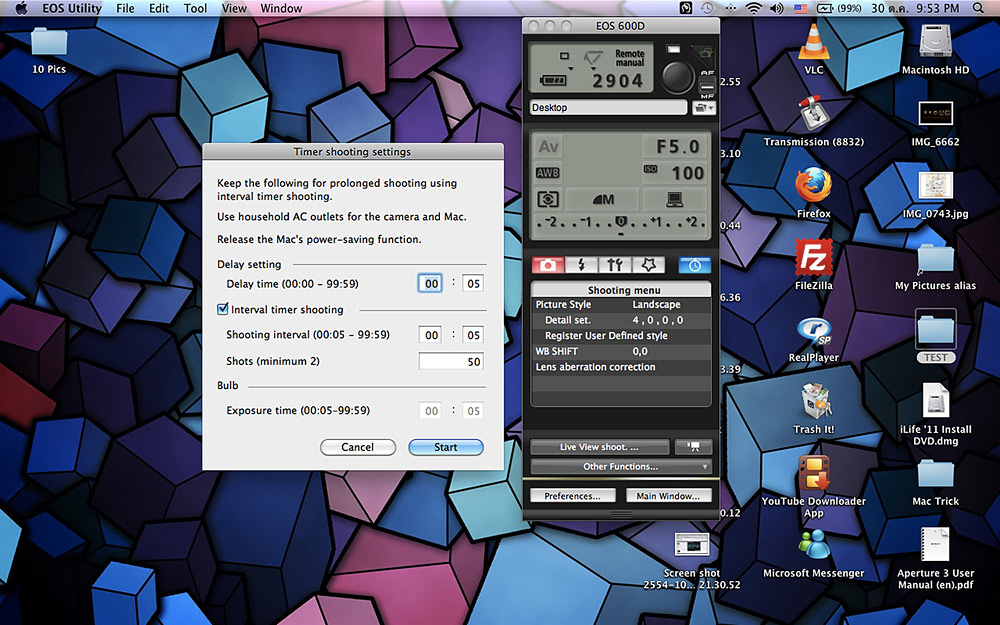Image resolution: width=1000 pixels, height=625 pixels.
Task: Open the My Menu star tab
Action: 649,265
